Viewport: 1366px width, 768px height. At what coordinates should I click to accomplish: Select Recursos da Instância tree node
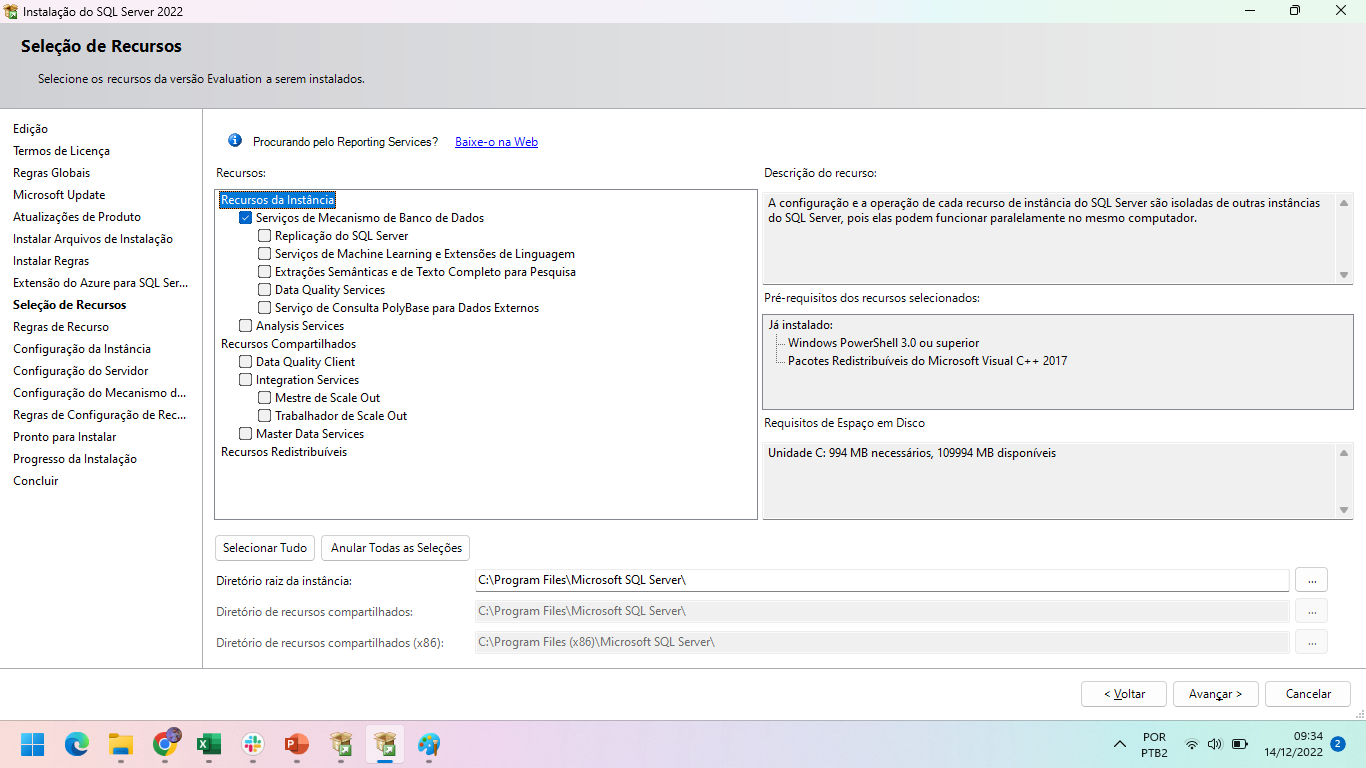(278, 200)
